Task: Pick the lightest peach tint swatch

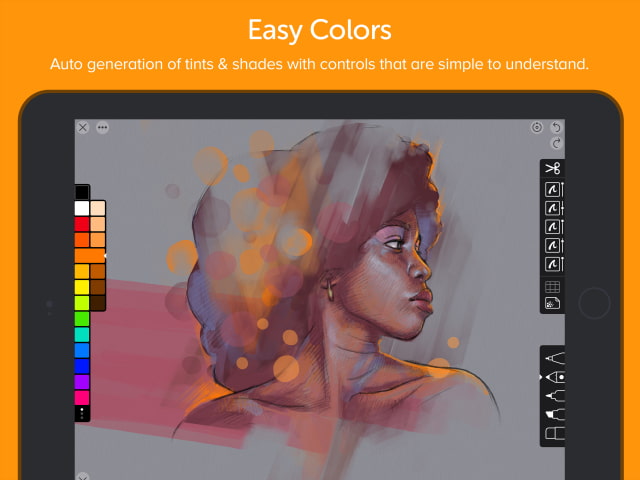Action: tap(98, 208)
